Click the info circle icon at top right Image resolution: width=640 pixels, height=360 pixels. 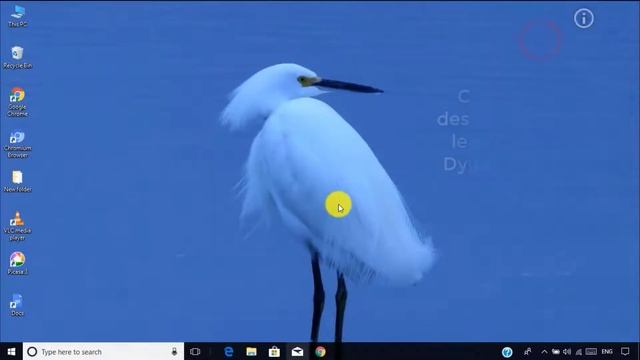[x=584, y=18]
